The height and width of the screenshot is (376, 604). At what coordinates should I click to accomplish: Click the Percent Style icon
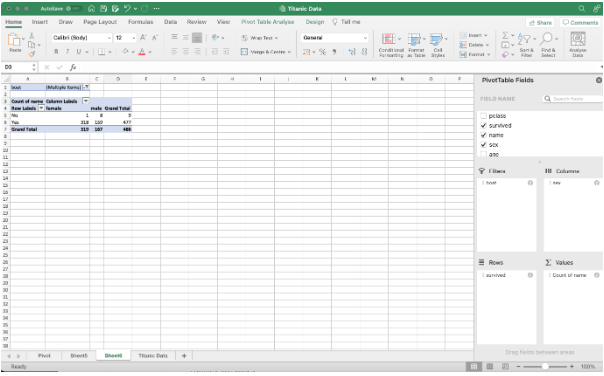pos(323,52)
